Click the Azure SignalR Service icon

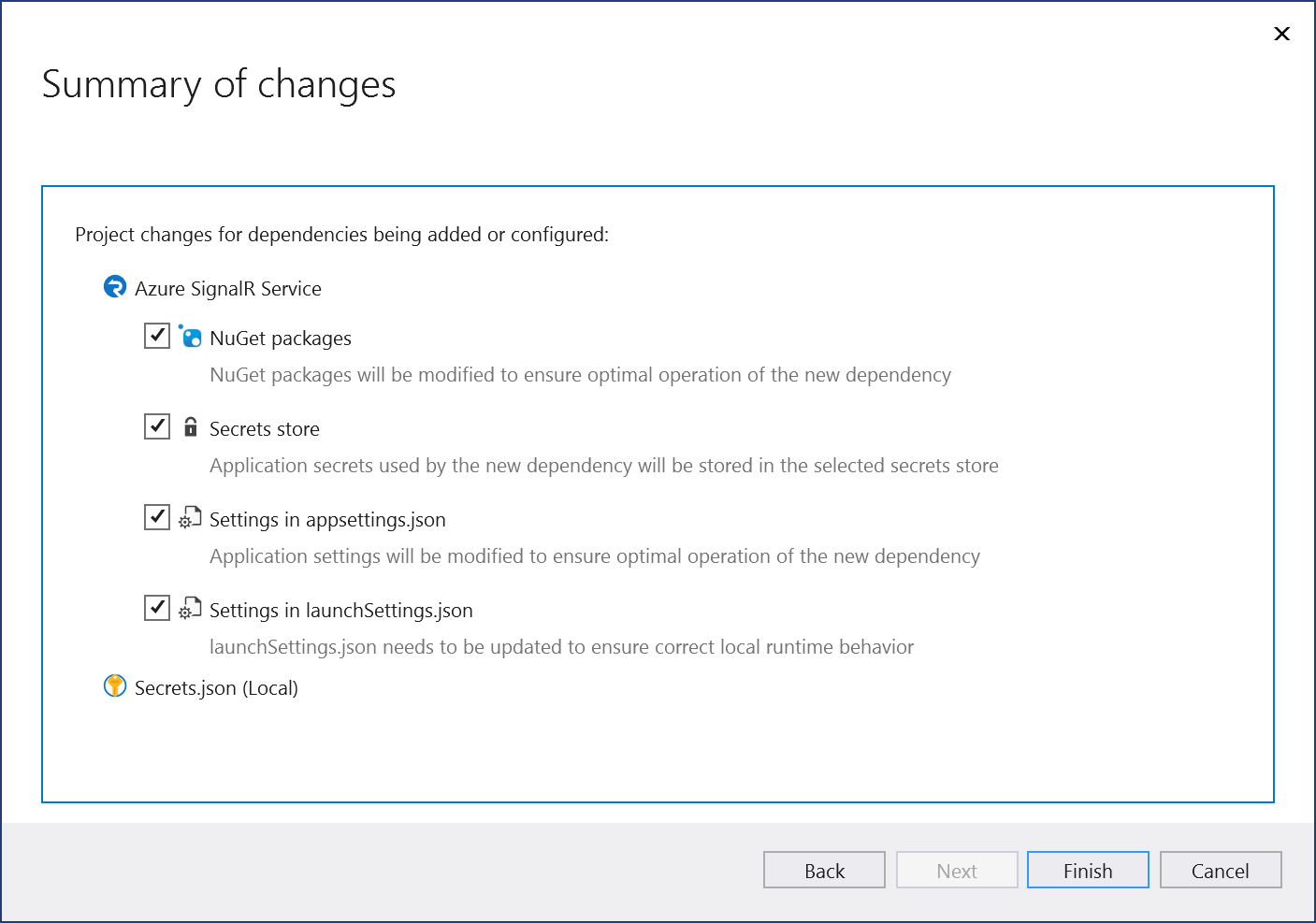(114, 287)
